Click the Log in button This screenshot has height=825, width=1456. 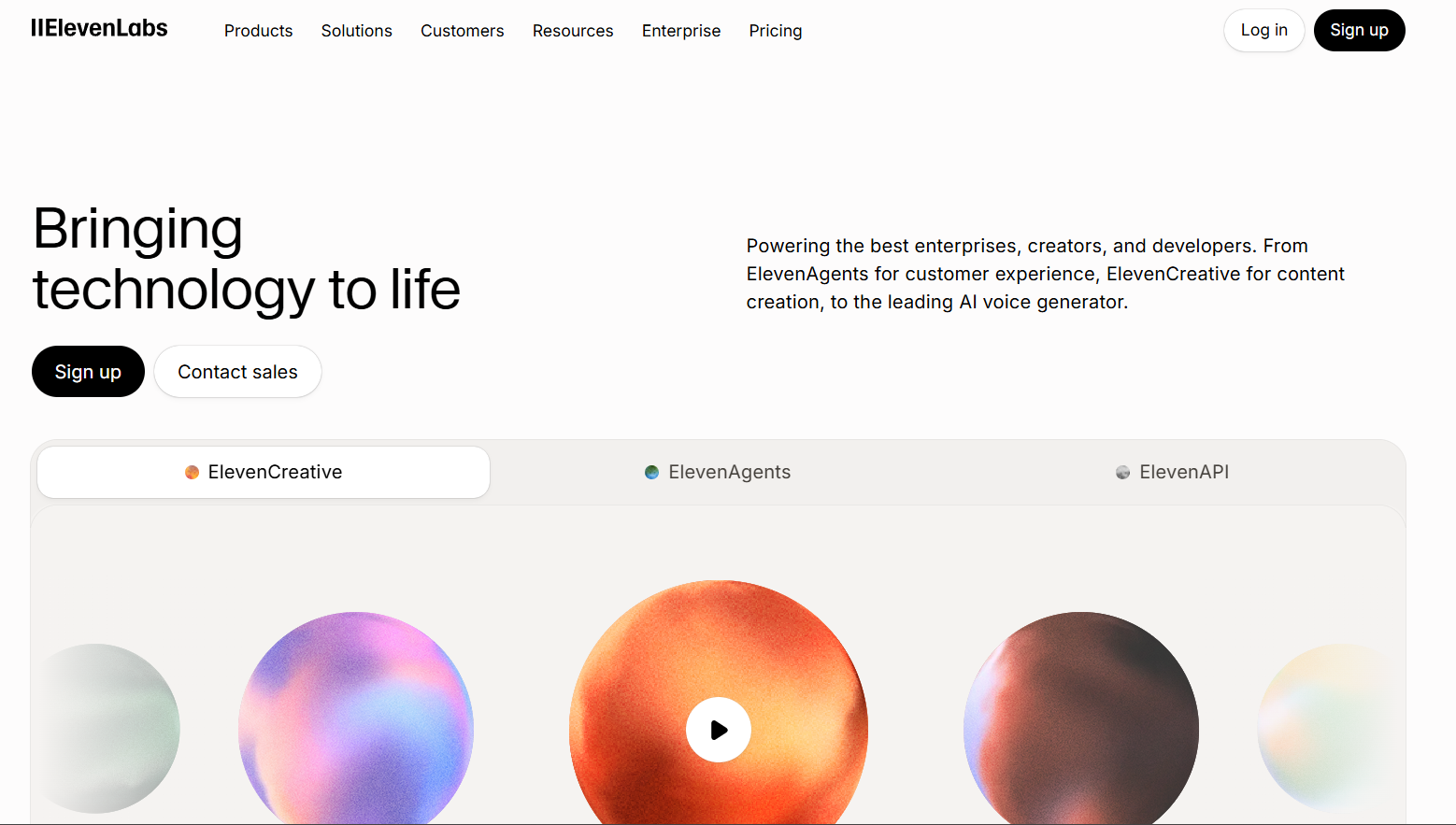pyautogui.click(x=1263, y=30)
